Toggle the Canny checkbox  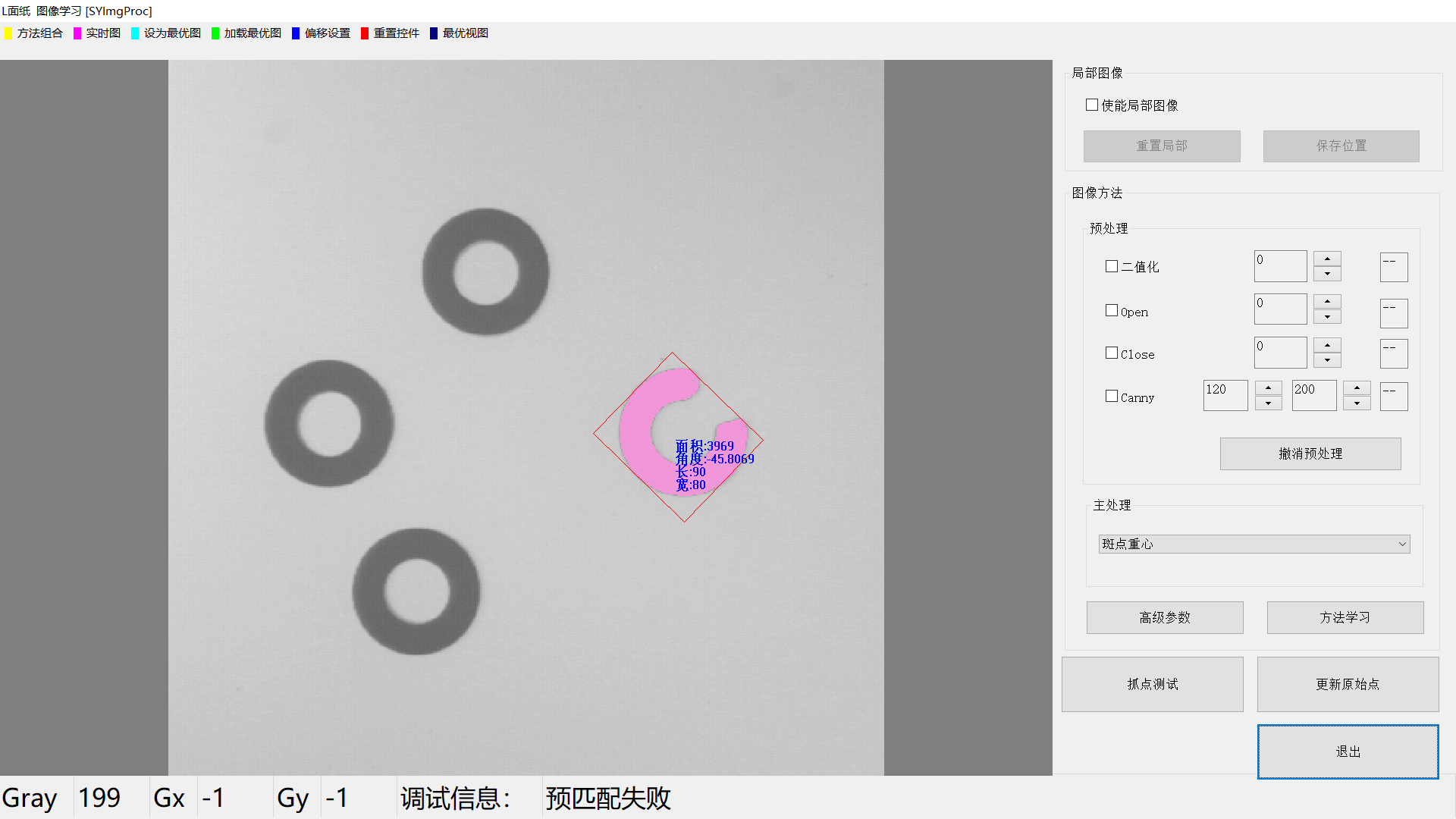(1112, 396)
